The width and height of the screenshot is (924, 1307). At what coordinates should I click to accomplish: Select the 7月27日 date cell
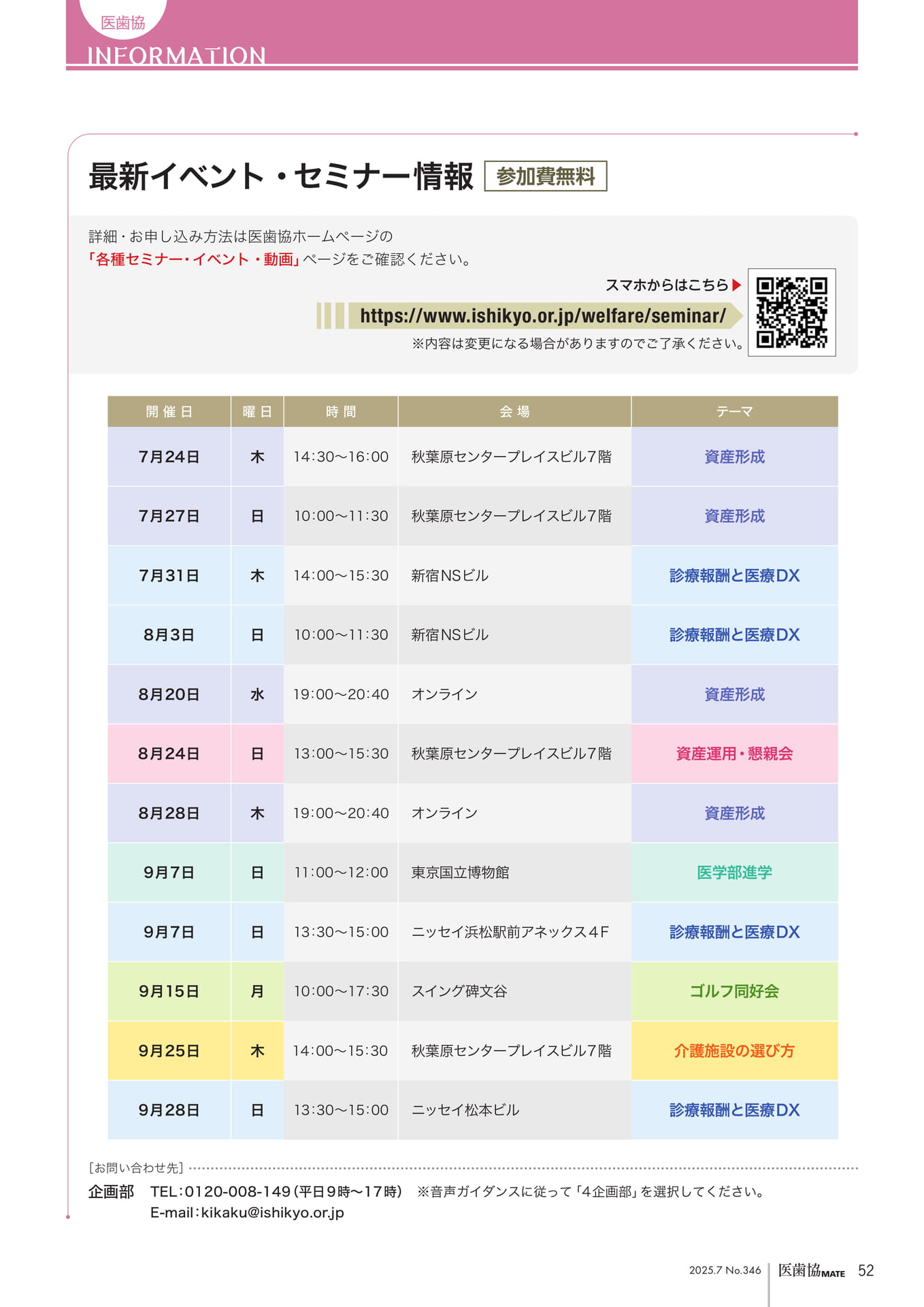click(x=169, y=516)
